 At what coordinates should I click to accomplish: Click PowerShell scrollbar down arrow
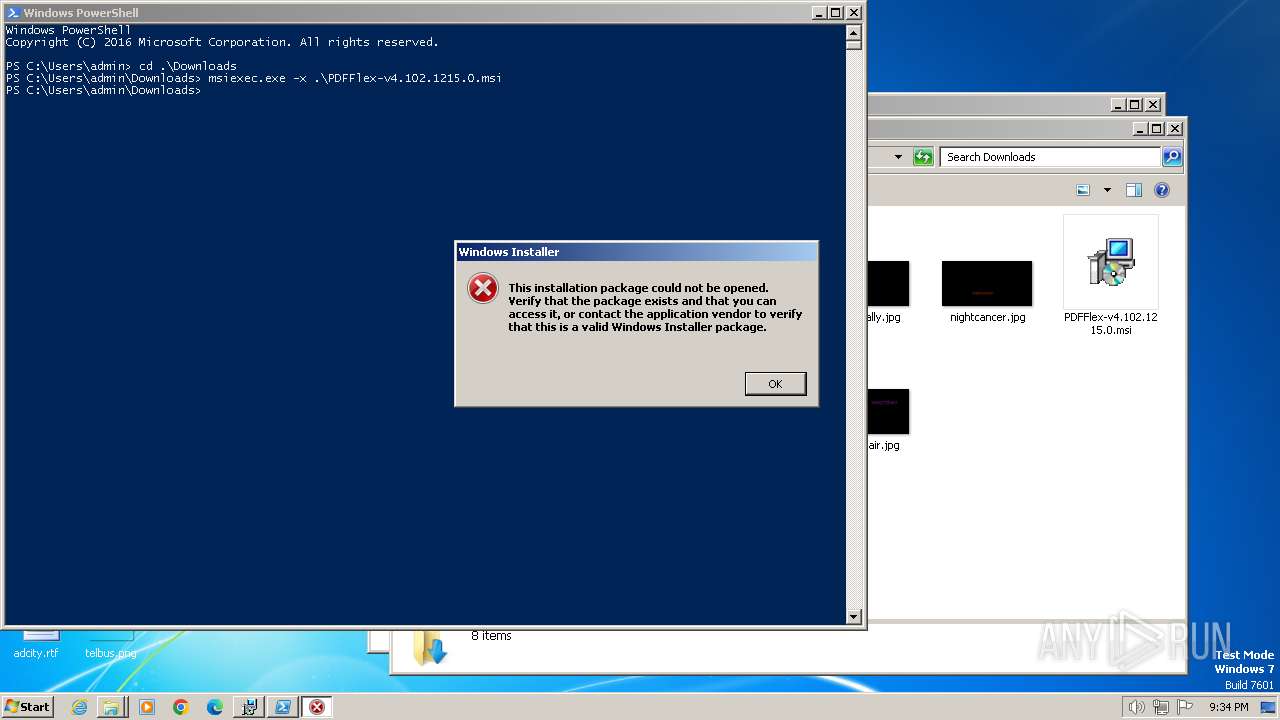click(x=853, y=617)
